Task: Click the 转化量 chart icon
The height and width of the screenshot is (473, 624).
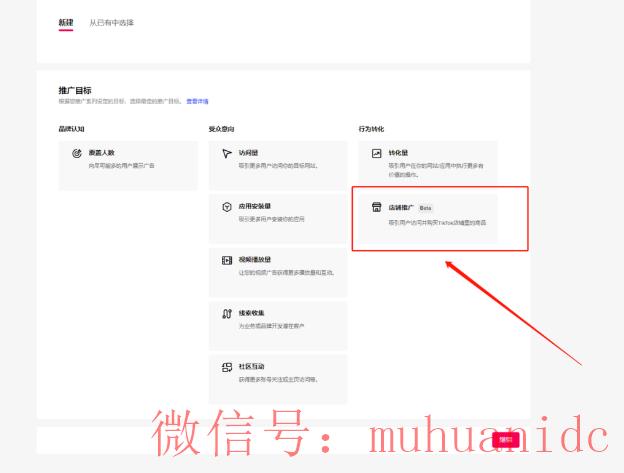Action: [376, 153]
